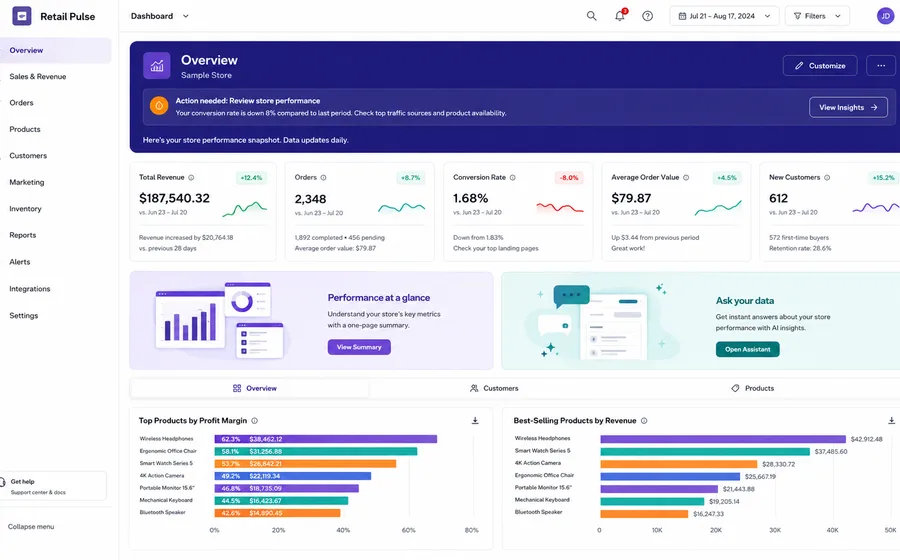Click the Performance at a glance illustration

tap(221, 320)
